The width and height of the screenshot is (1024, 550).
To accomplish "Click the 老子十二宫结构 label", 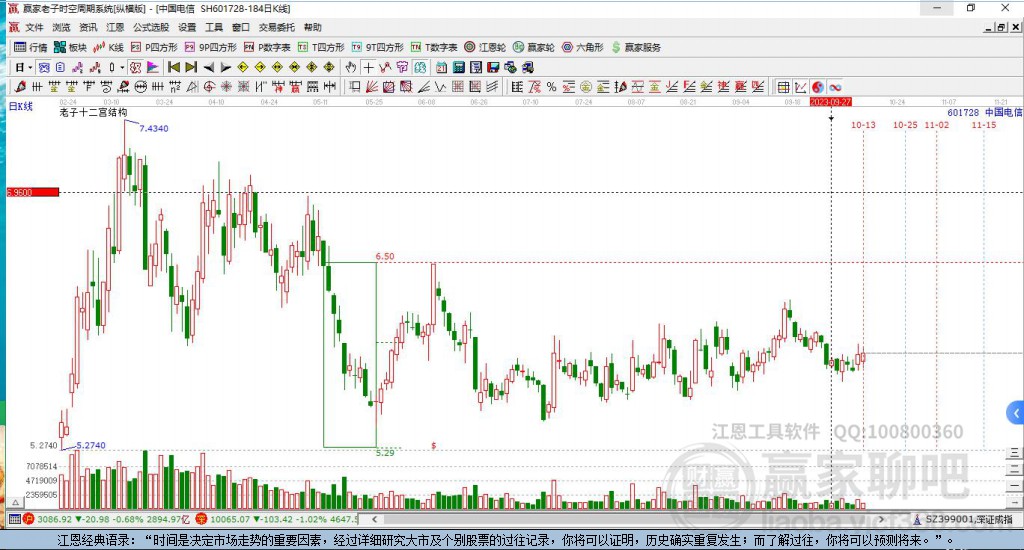I will coord(93,112).
